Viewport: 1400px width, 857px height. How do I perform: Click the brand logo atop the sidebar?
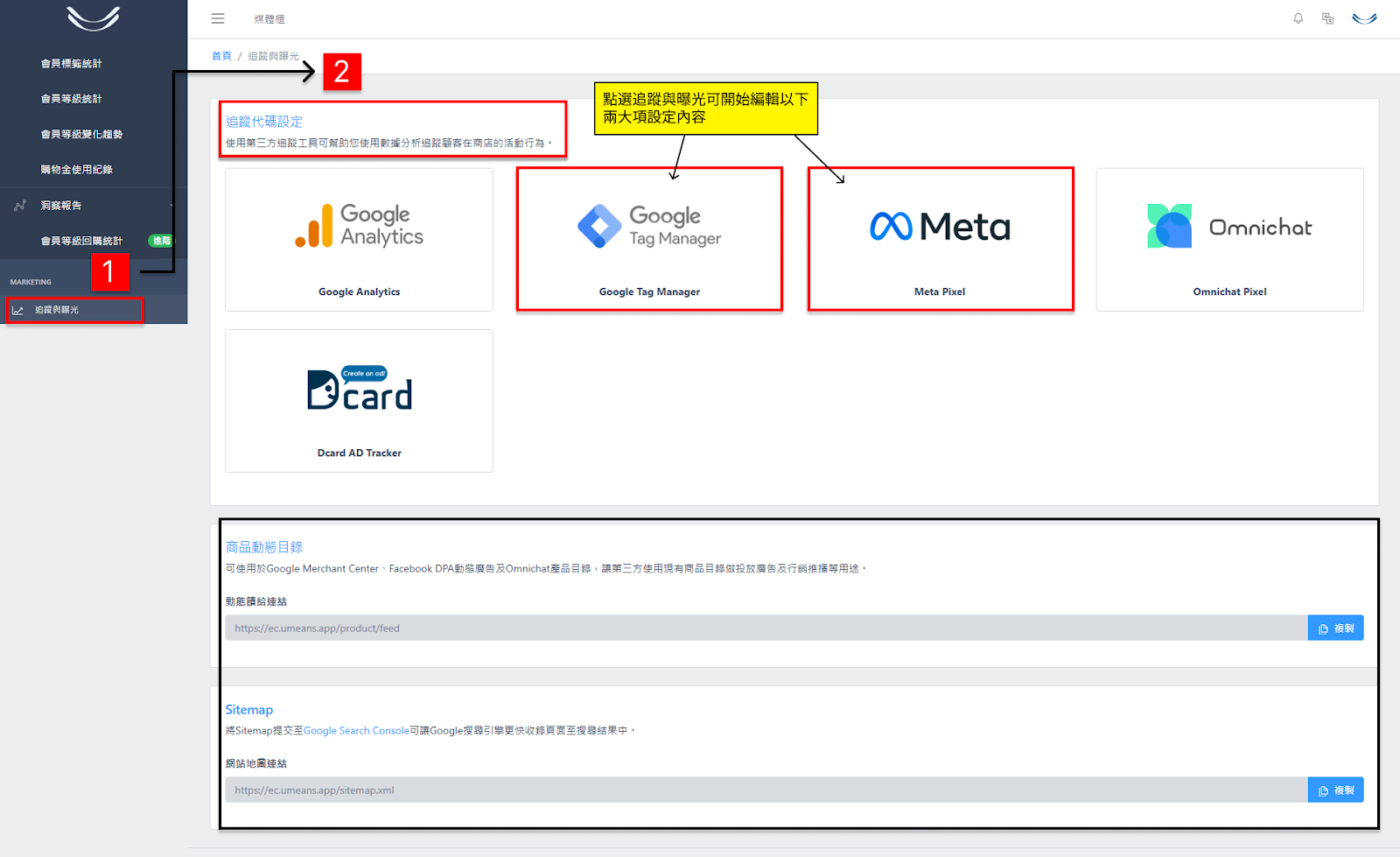click(x=93, y=18)
